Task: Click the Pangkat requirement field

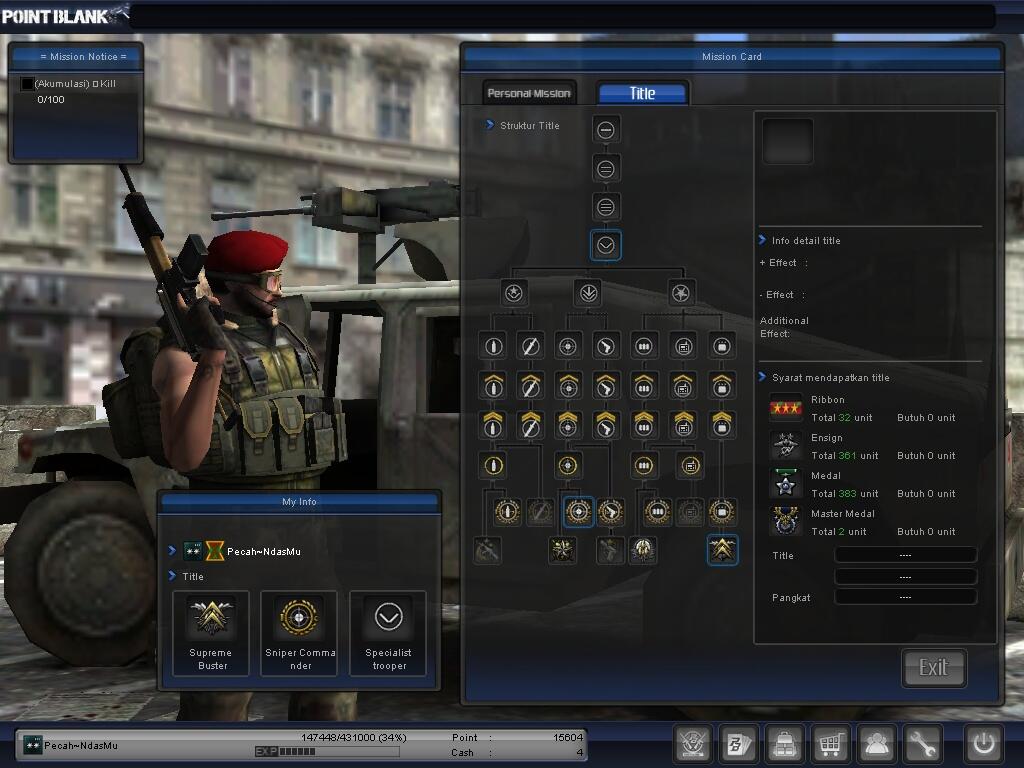Action: tap(905, 598)
